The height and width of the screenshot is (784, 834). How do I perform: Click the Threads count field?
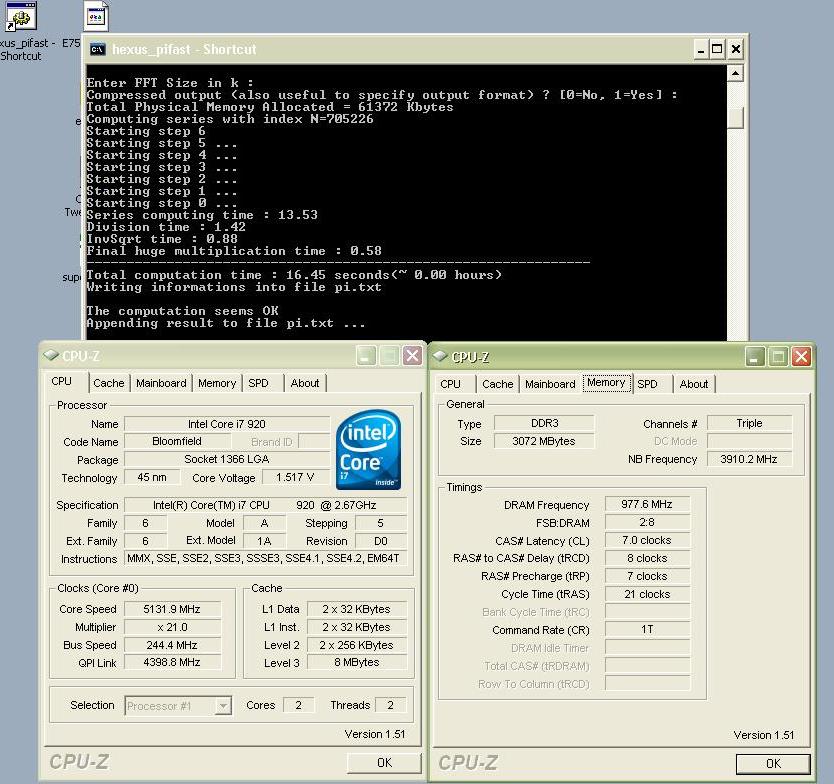click(x=390, y=705)
